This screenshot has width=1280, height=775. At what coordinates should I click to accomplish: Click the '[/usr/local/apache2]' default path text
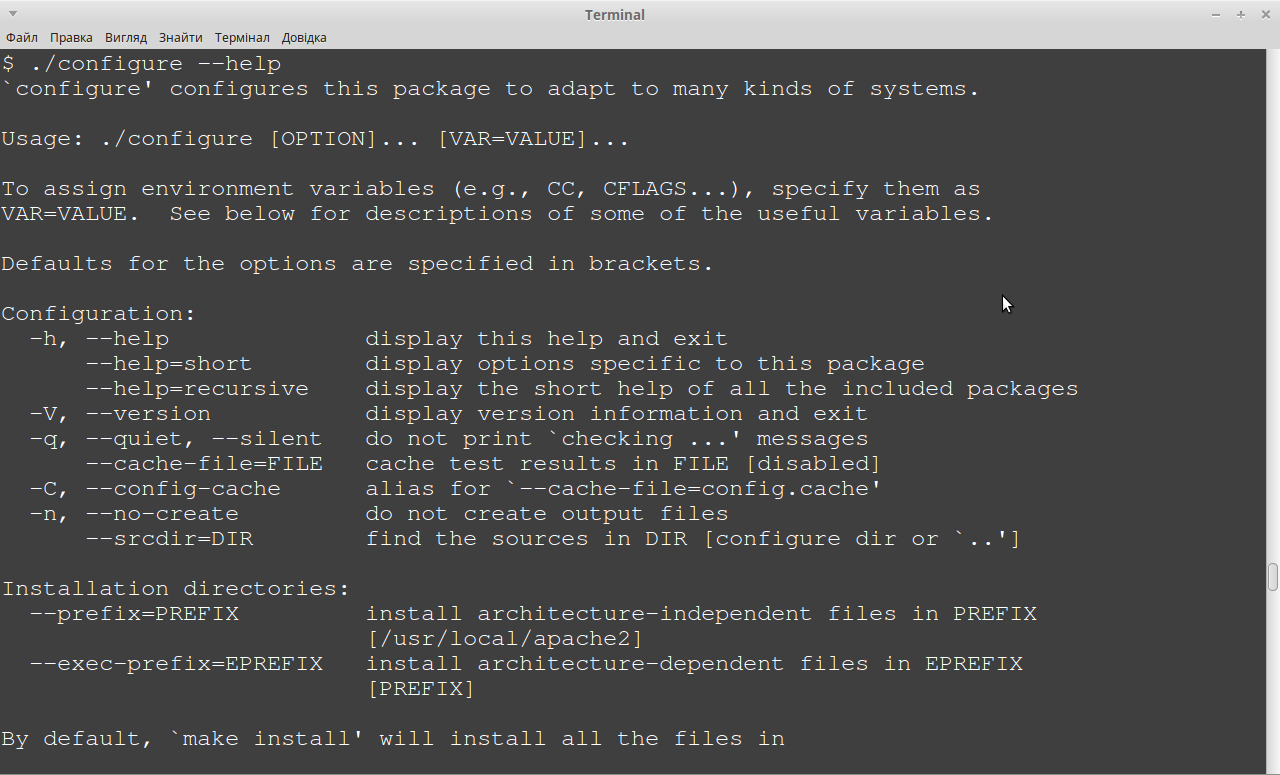[505, 639]
